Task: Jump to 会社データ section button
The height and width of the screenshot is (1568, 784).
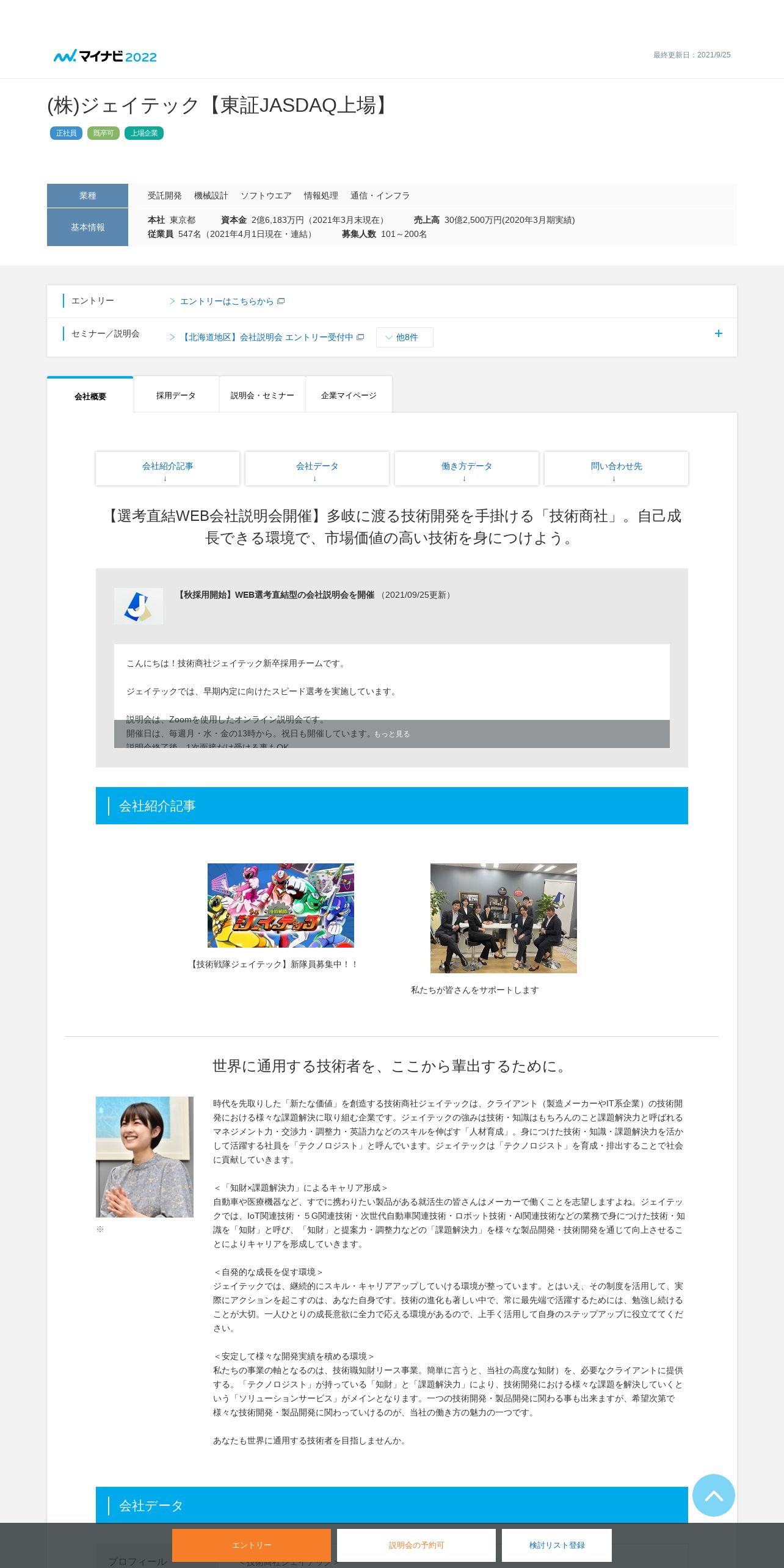Action: coord(317,469)
